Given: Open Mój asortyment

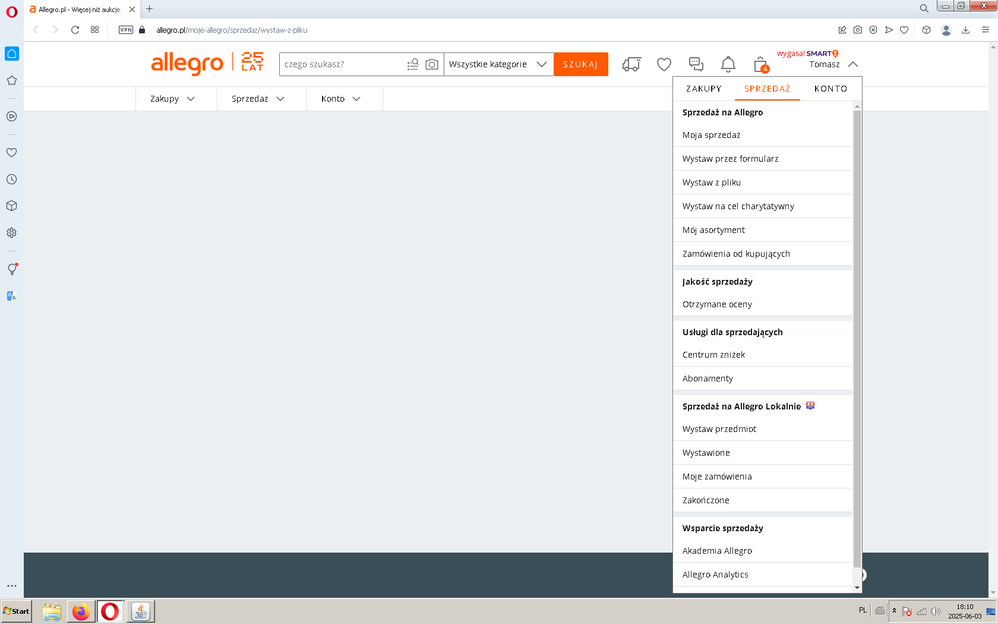Looking at the screenshot, I should (x=763, y=230).
